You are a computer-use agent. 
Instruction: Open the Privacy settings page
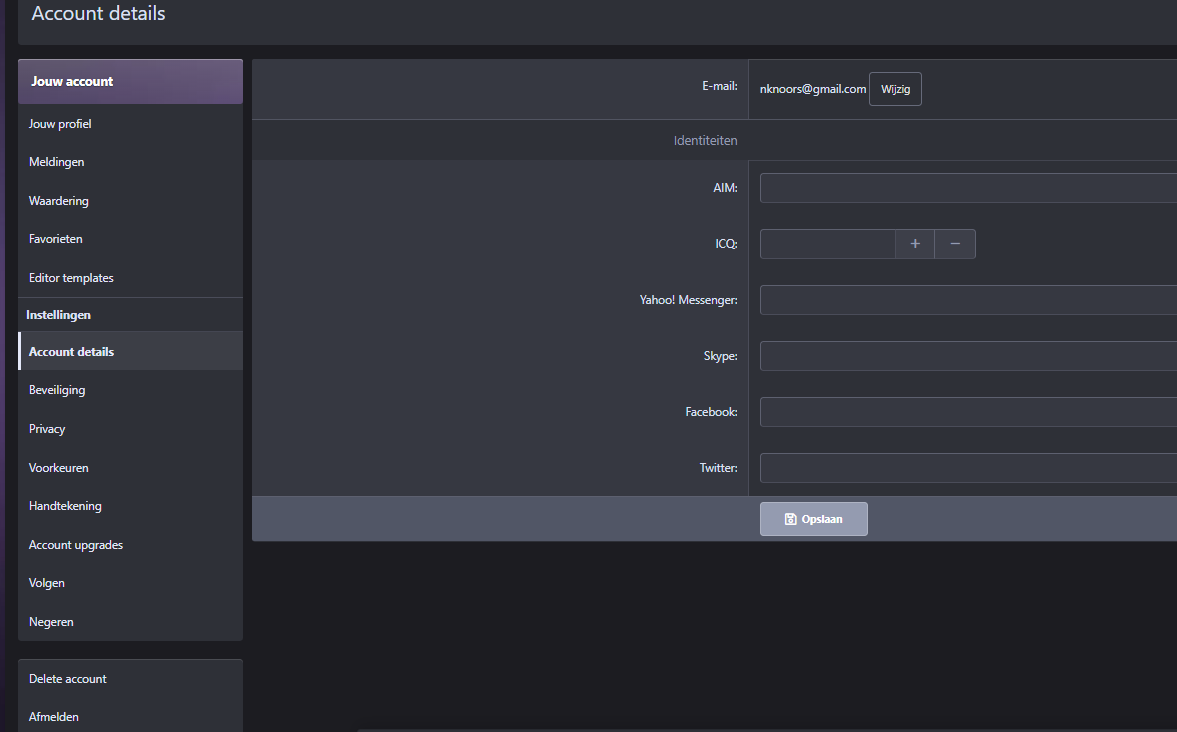(47, 429)
